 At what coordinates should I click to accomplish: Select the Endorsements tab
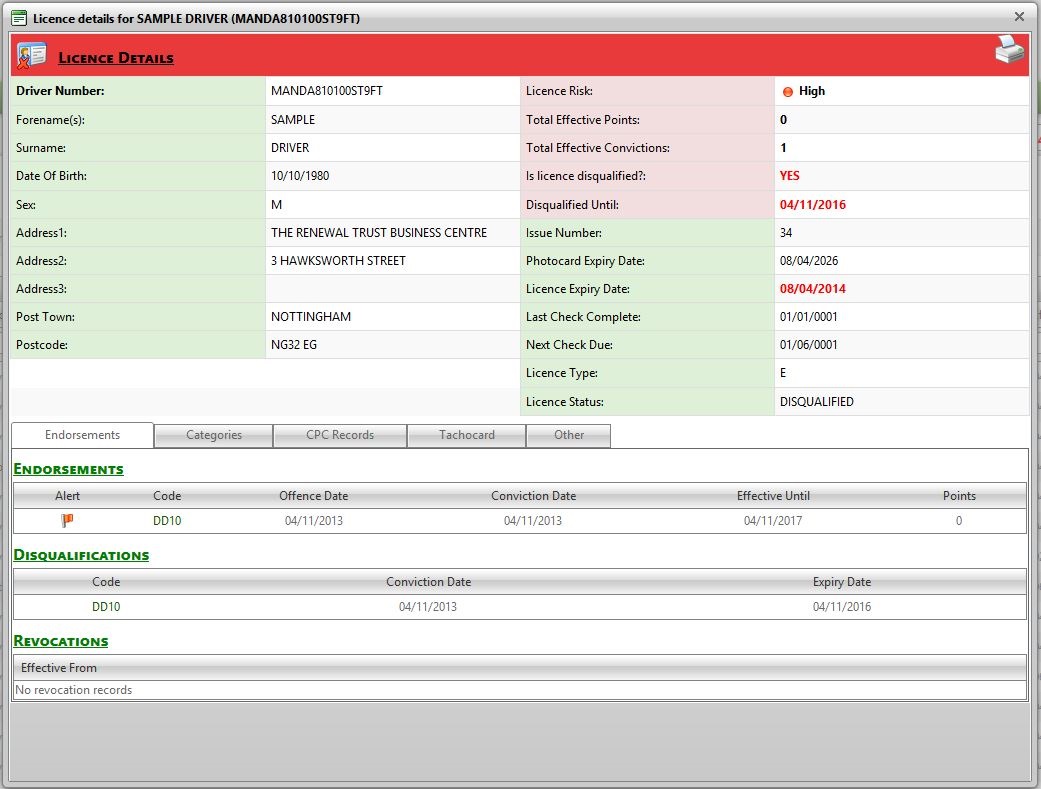83,435
